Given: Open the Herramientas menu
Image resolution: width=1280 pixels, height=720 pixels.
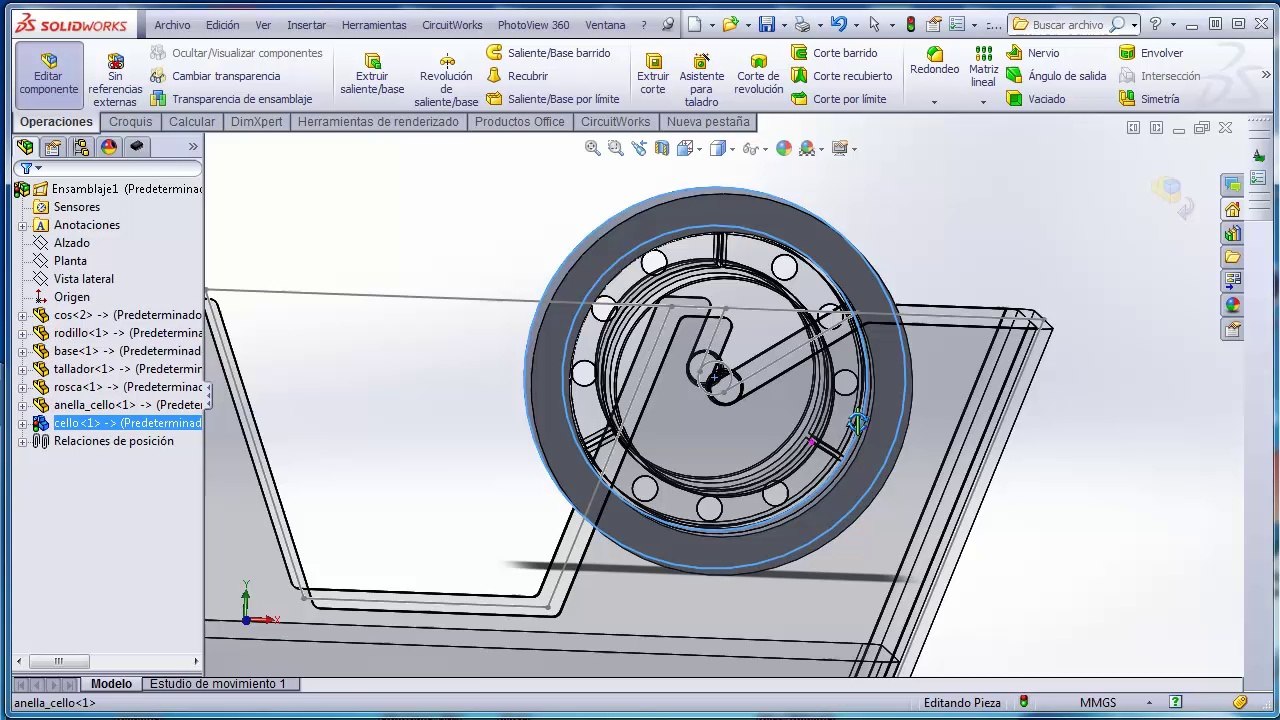Looking at the screenshot, I should pyautogui.click(x=374, y=25).
